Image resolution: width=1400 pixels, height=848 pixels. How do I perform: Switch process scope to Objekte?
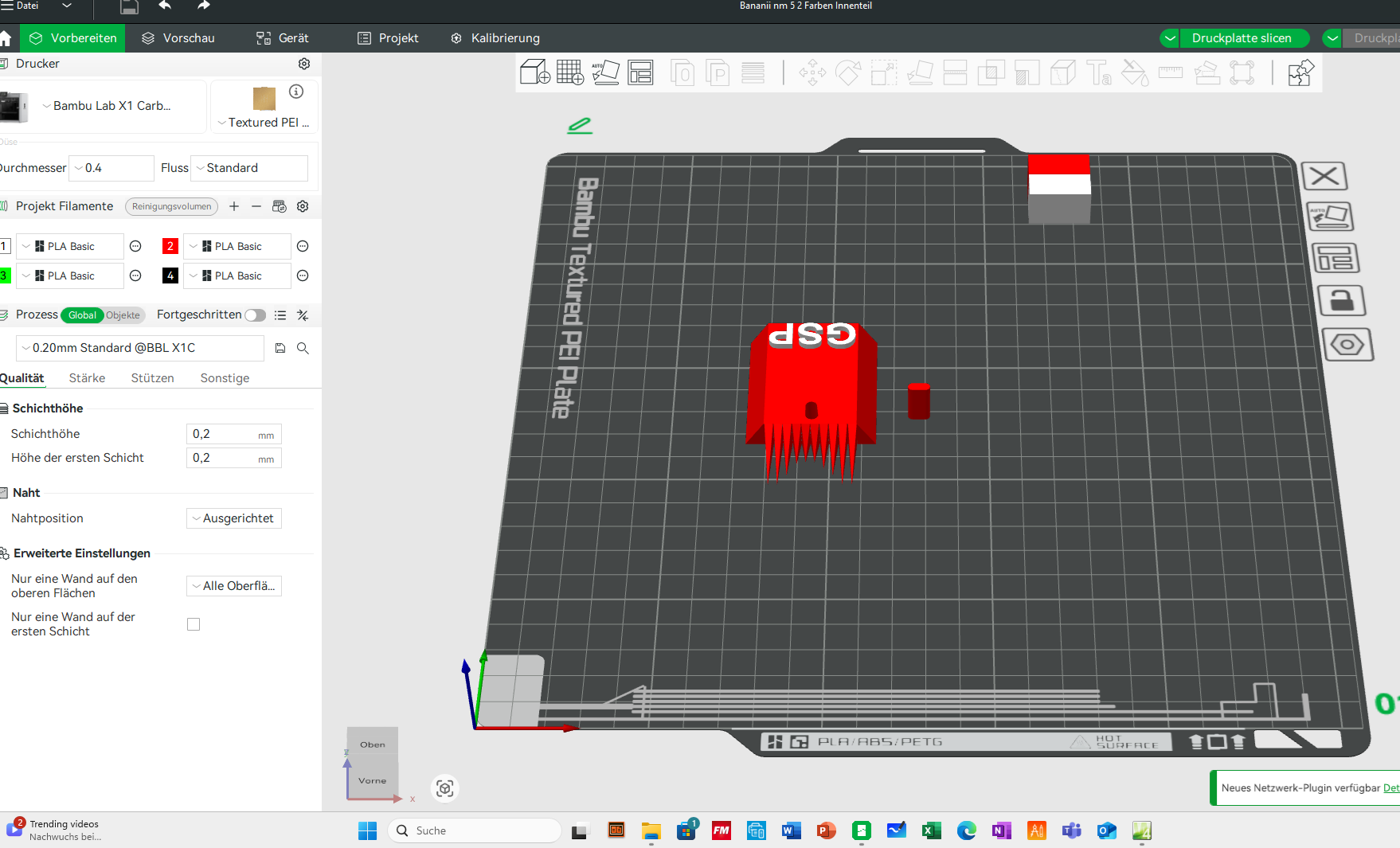(x=123, y=315)
